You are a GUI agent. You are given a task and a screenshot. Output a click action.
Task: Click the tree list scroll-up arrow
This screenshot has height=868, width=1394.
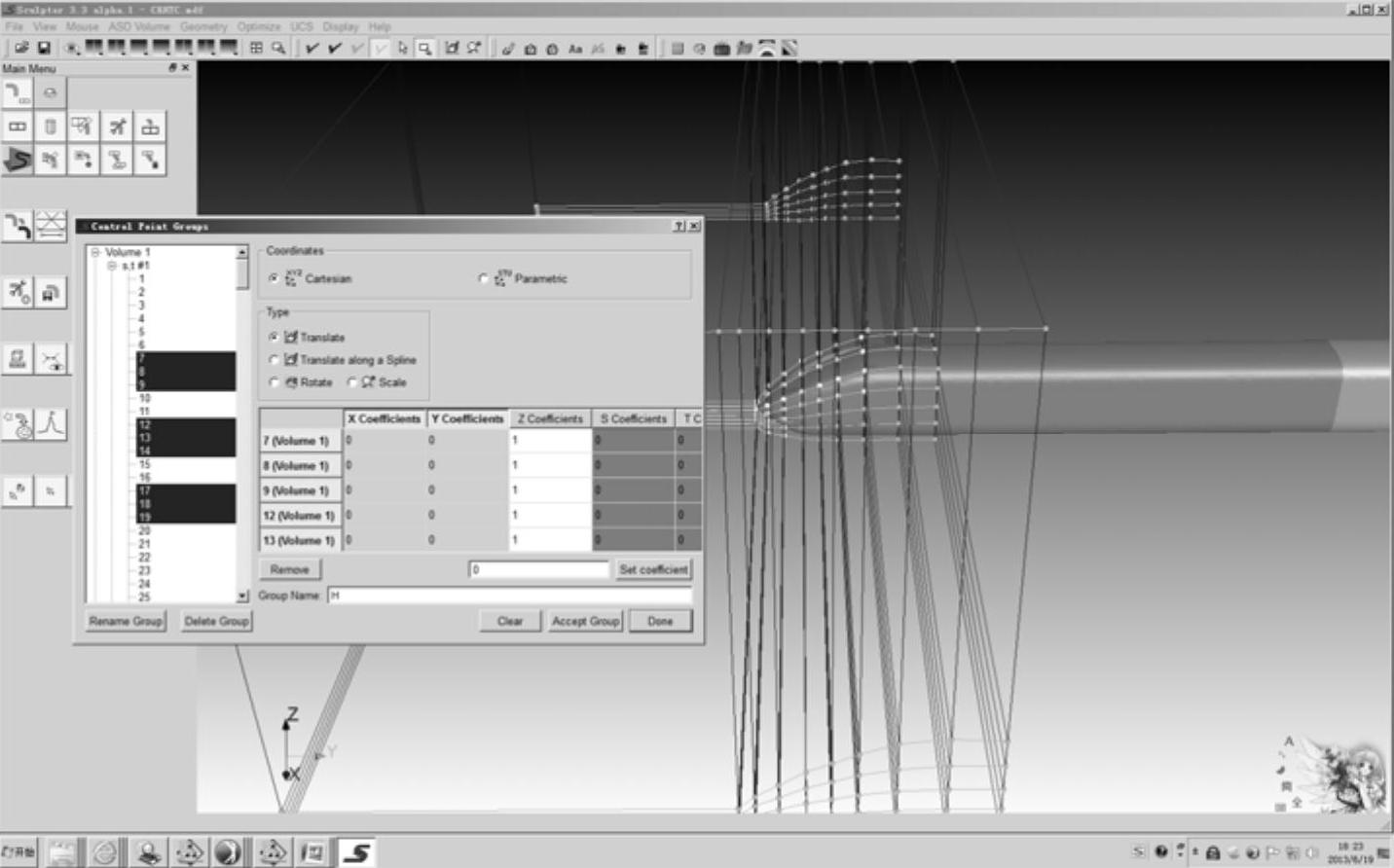click(242, 252)
